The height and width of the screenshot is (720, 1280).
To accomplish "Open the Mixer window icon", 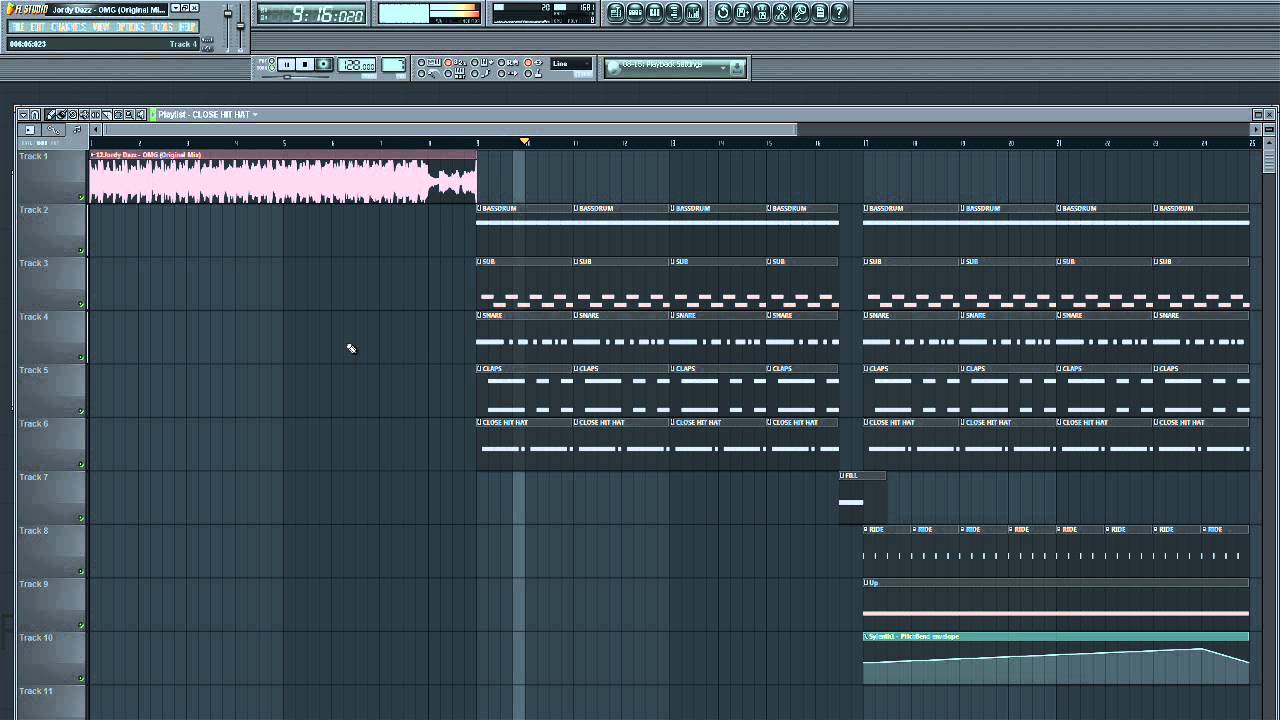I will coord(693,12).
